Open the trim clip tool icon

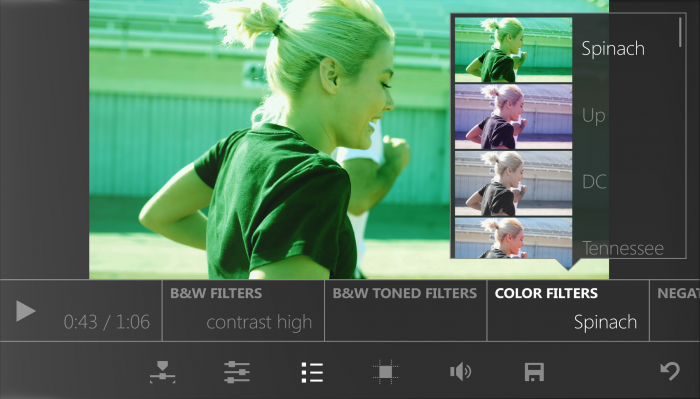162,372
